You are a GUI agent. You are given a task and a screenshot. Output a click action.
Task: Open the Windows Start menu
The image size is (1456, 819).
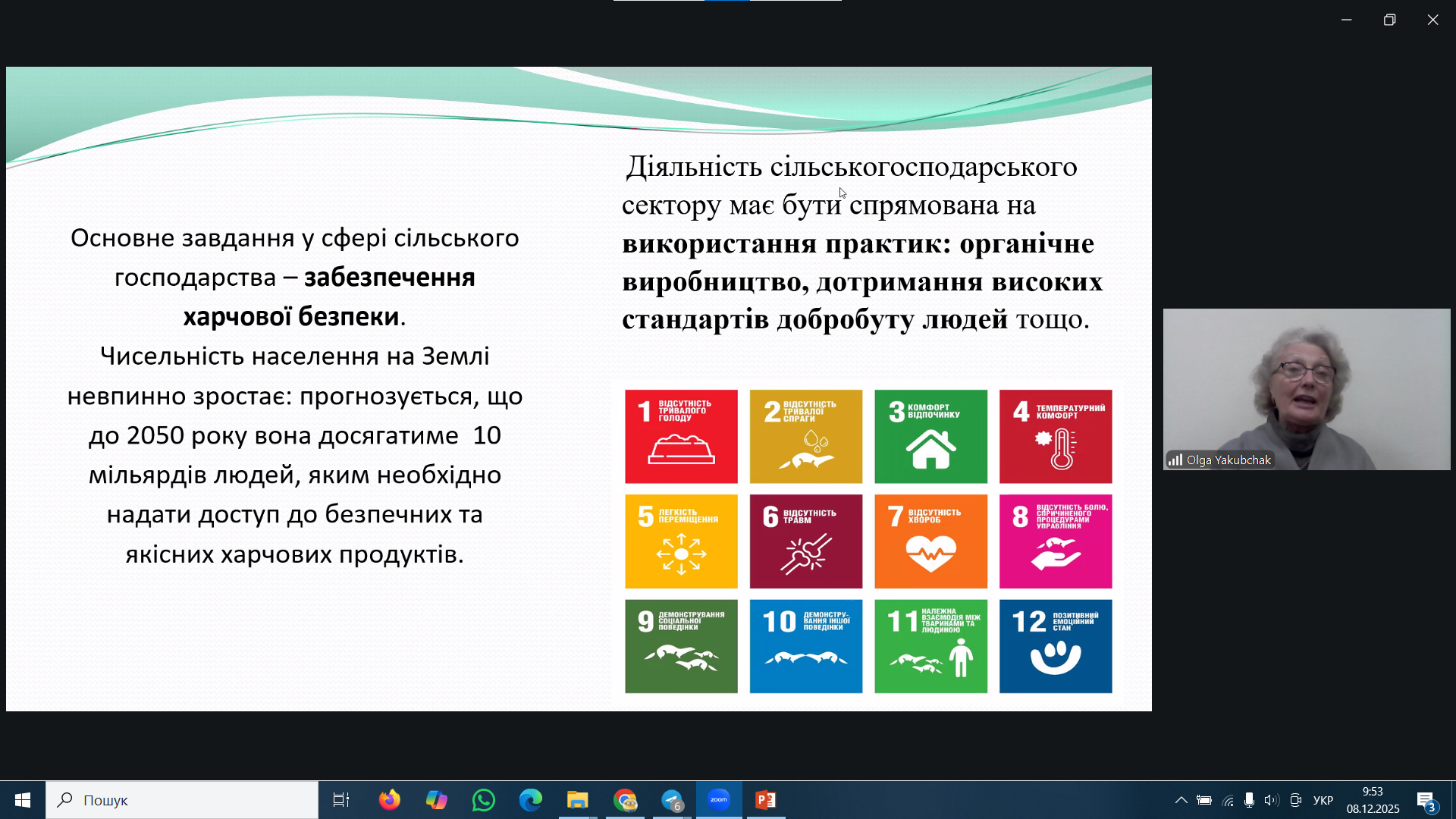[23, 800]
